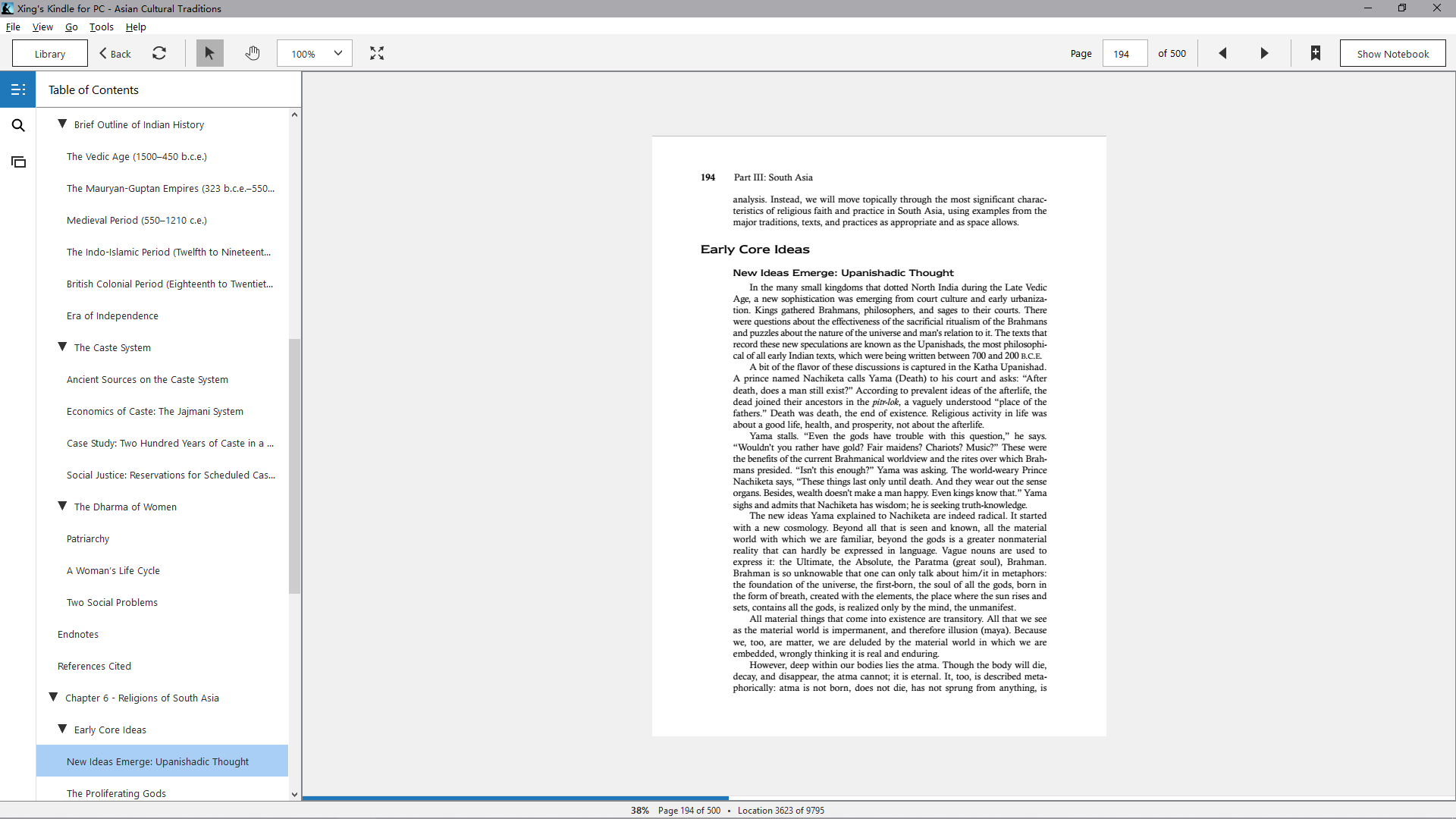Collapse The Dharma of Women section
This screenshot has height=819, width=1456.
(62, 506)
